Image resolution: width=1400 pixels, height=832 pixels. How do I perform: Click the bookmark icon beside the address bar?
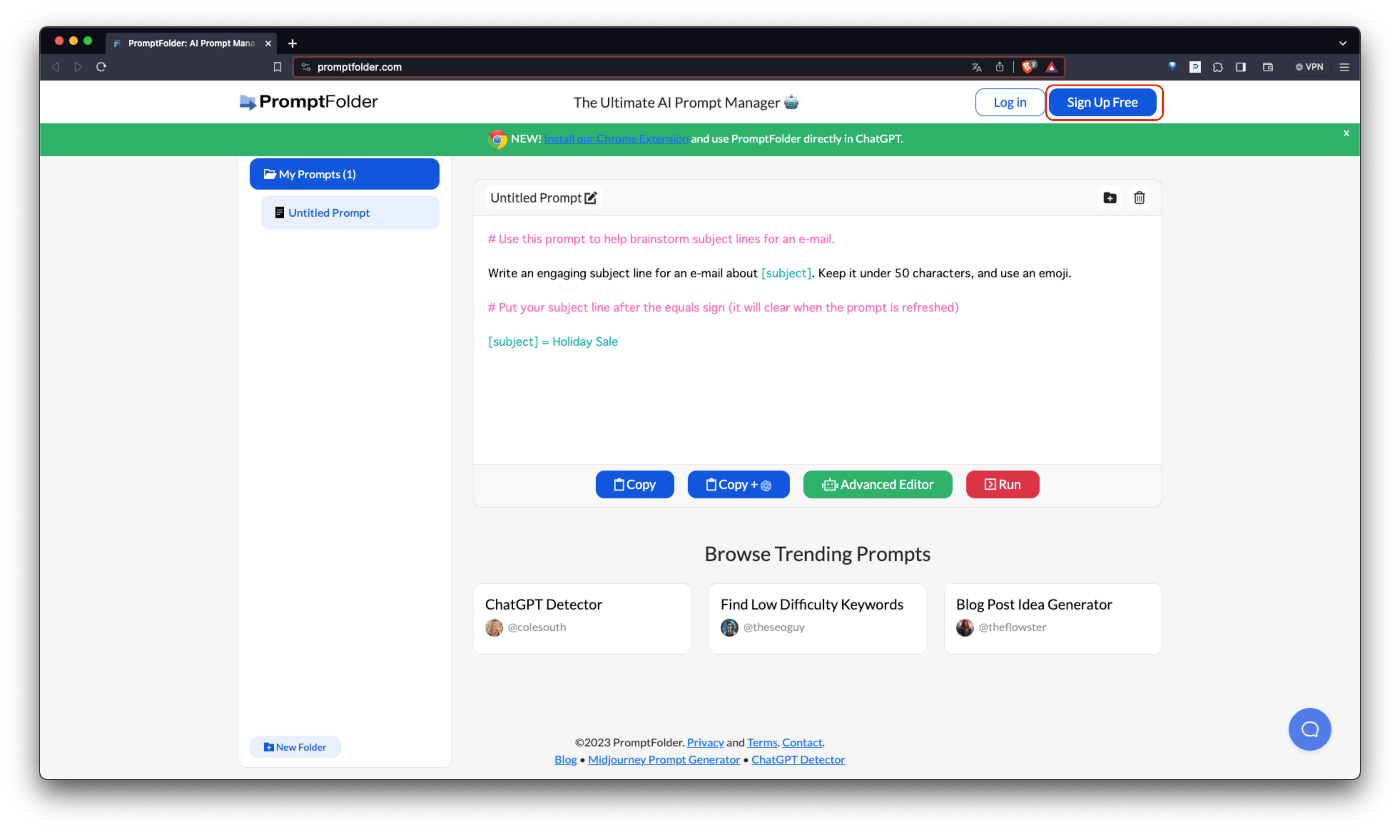point(278,67)
